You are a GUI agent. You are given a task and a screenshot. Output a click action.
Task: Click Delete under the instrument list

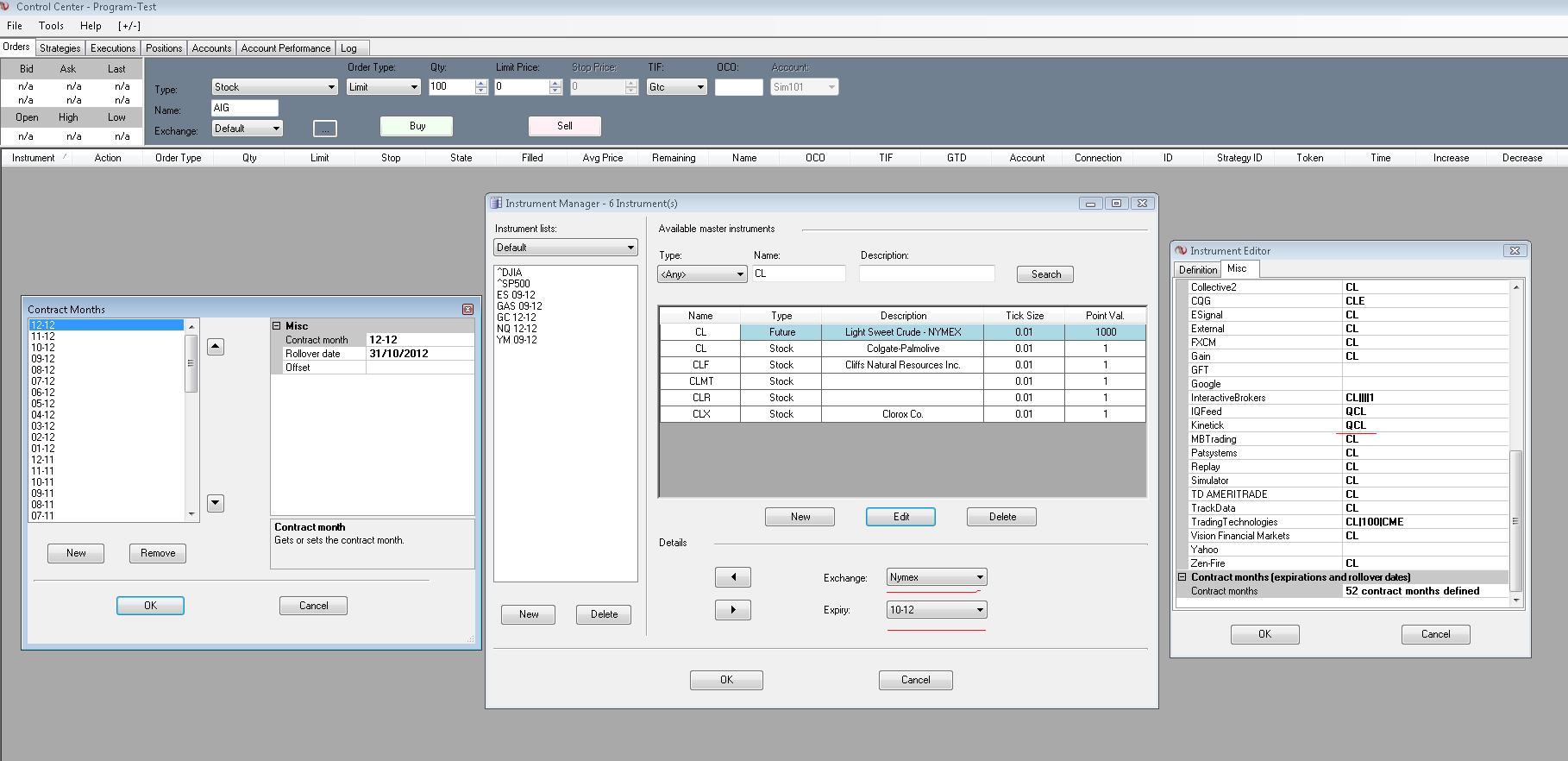[x=604, y=614]
